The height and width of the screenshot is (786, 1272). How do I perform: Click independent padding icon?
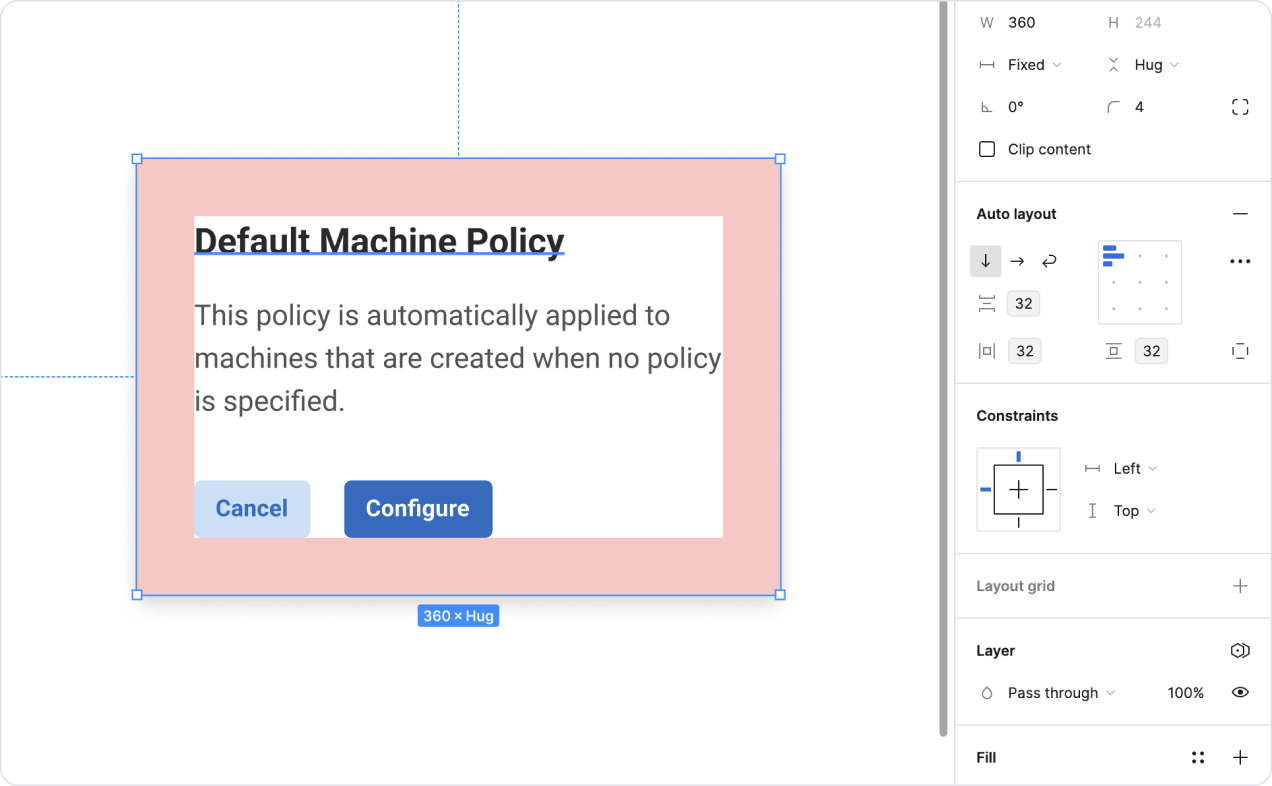1240,351
